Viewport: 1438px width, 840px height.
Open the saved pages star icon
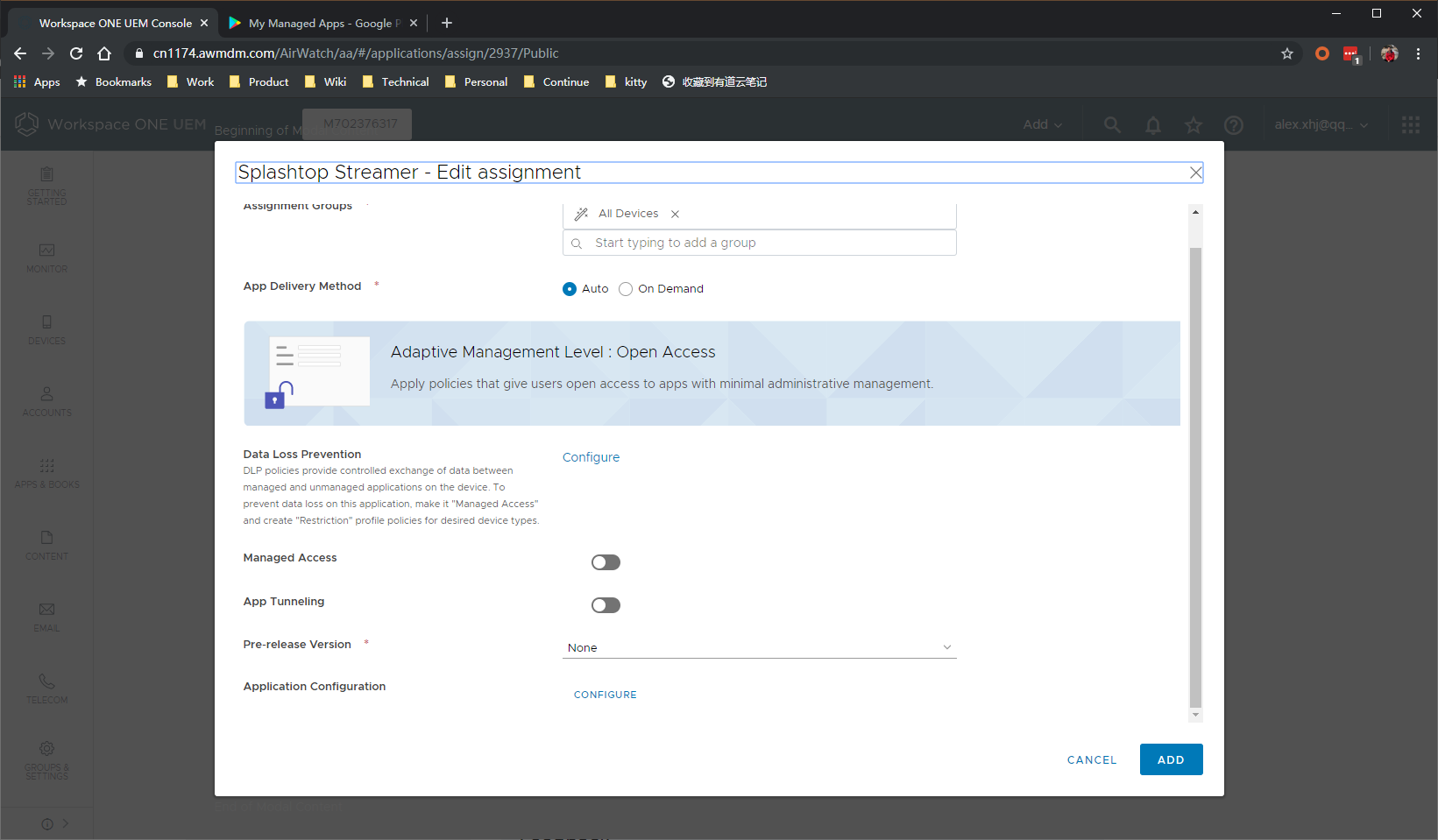pyautogui.click(x=1194, y=124)
